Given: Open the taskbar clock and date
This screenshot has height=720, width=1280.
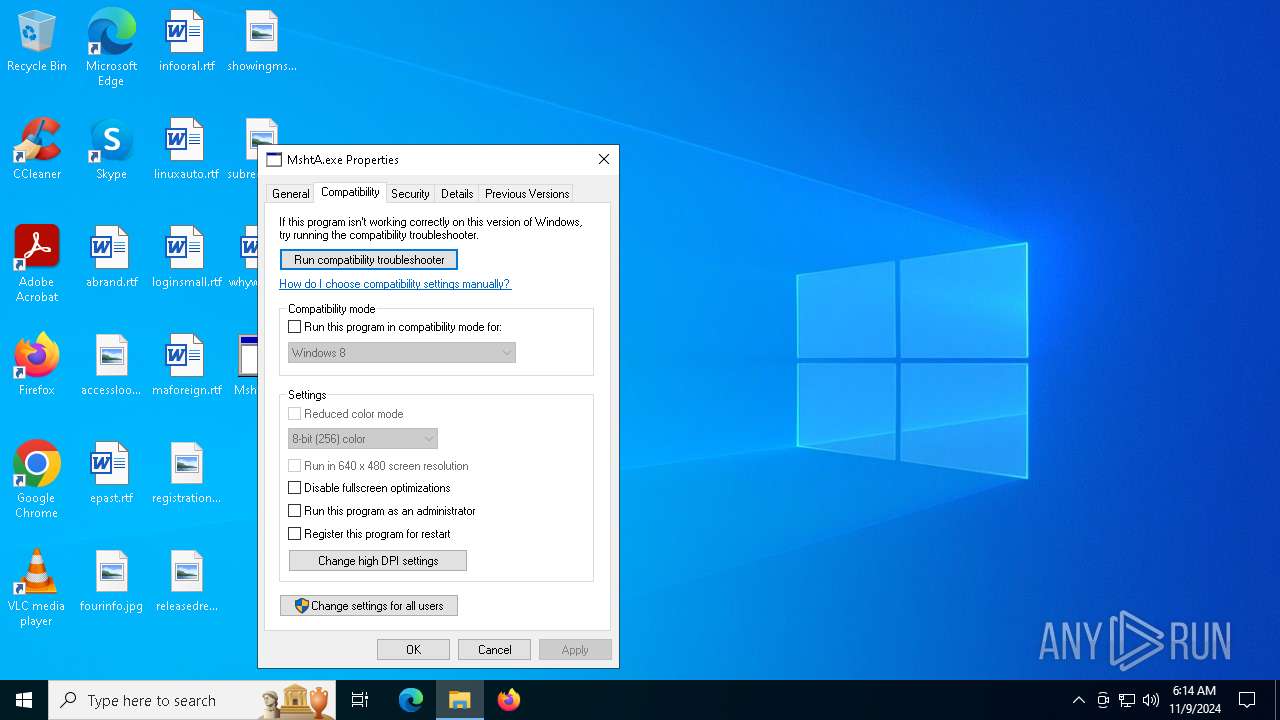Looking at the screenshot, I should [1194, 700].
